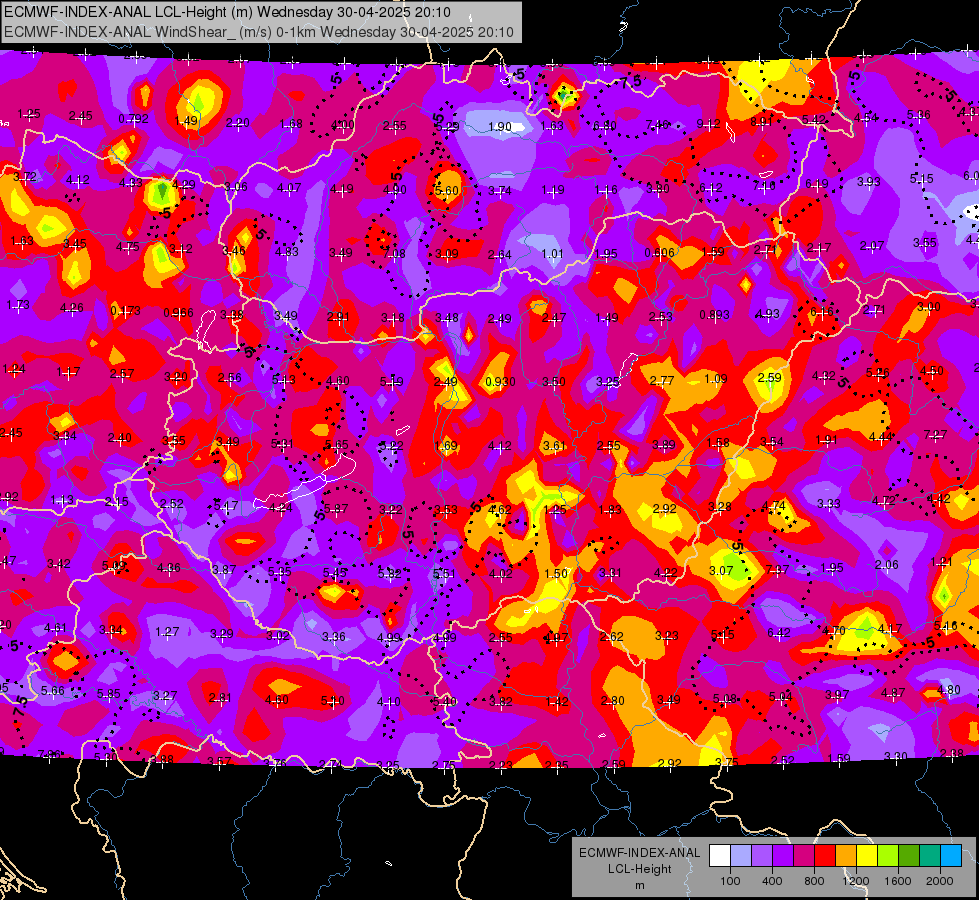Click the grid point value '4.70'

(x=834, y=630)
